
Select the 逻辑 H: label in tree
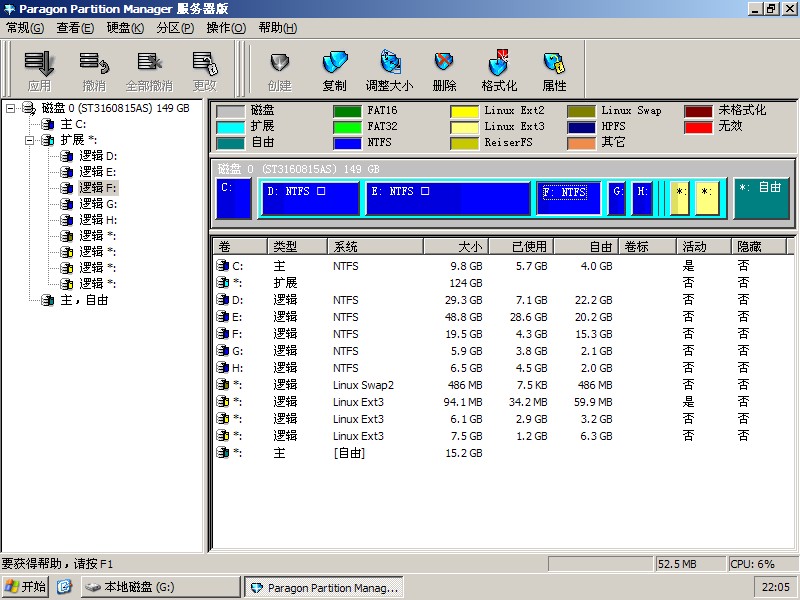coord(98,220)
